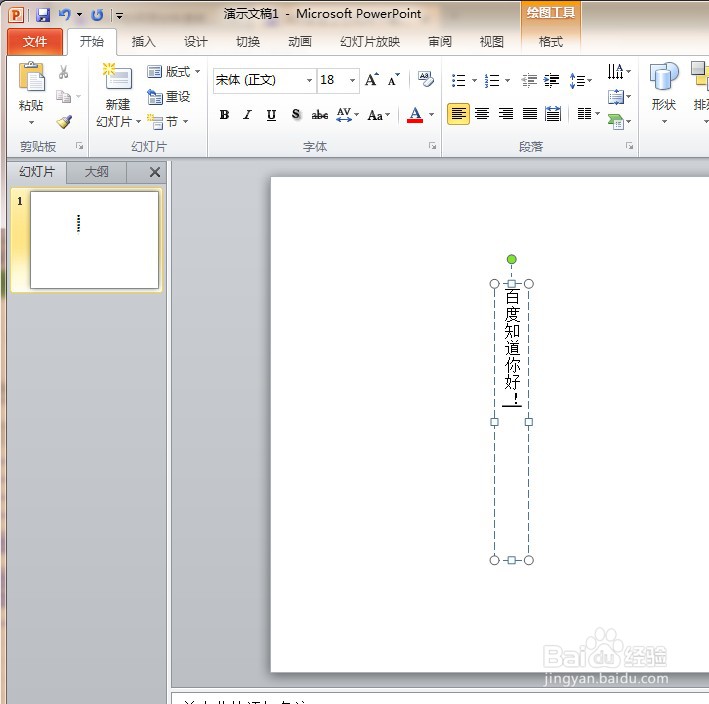
Task: Undo the last action
Action: [x=65, y=15]
